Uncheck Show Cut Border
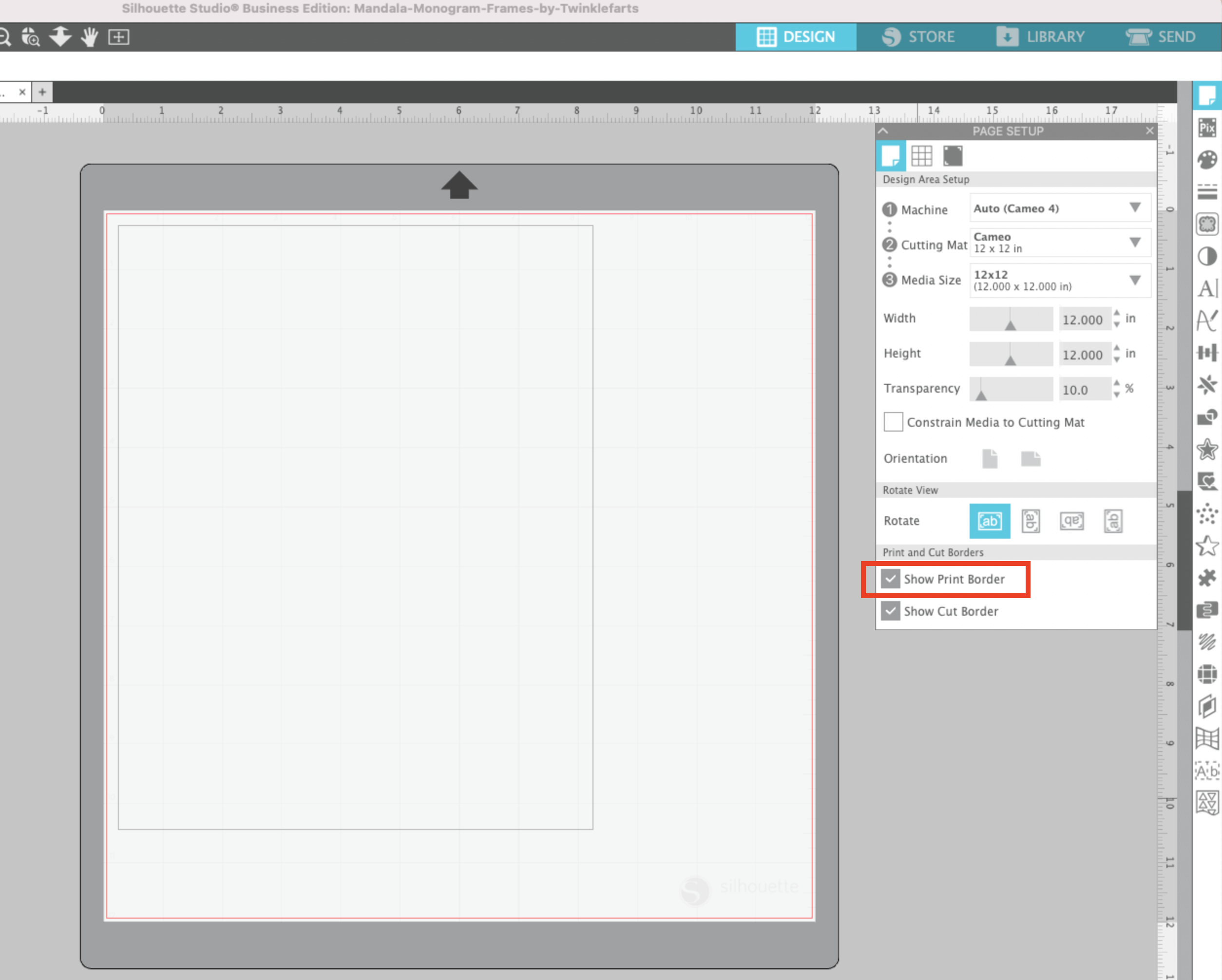Image resolution: width=1222 pixels, height=980 pixels. tap(890, 611)
